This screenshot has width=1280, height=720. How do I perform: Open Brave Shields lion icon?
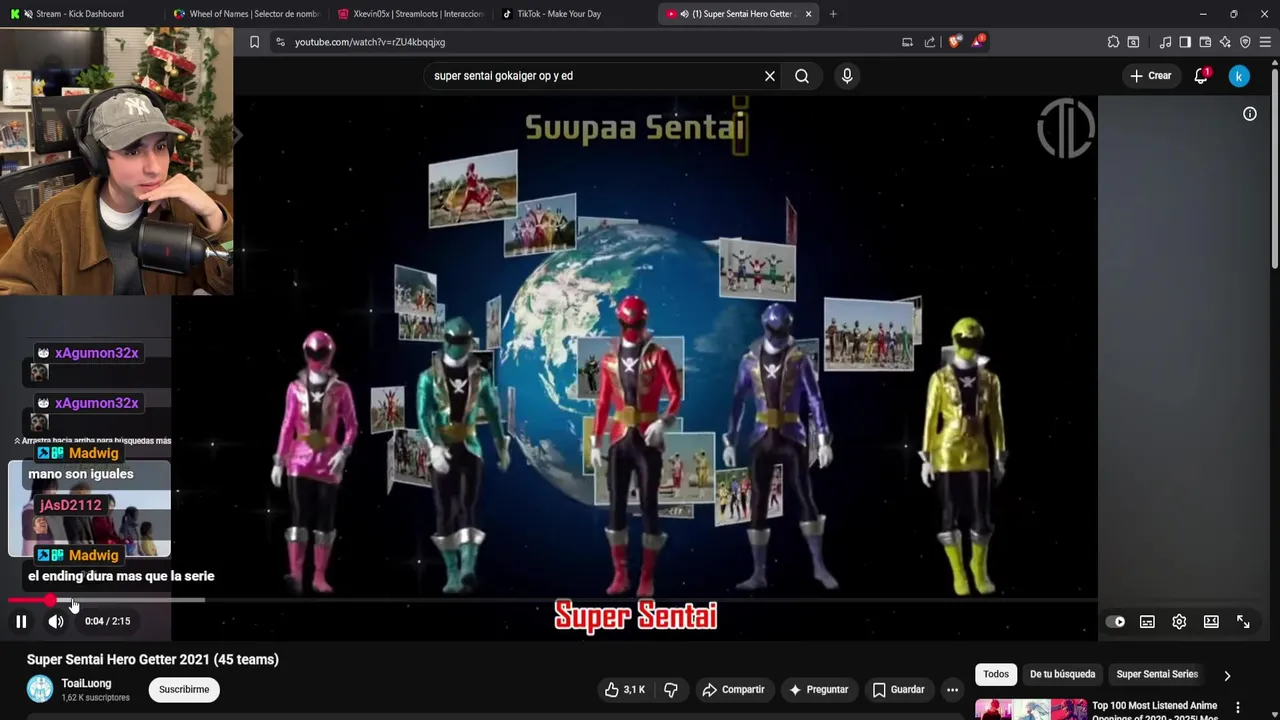tap(954, 42)
